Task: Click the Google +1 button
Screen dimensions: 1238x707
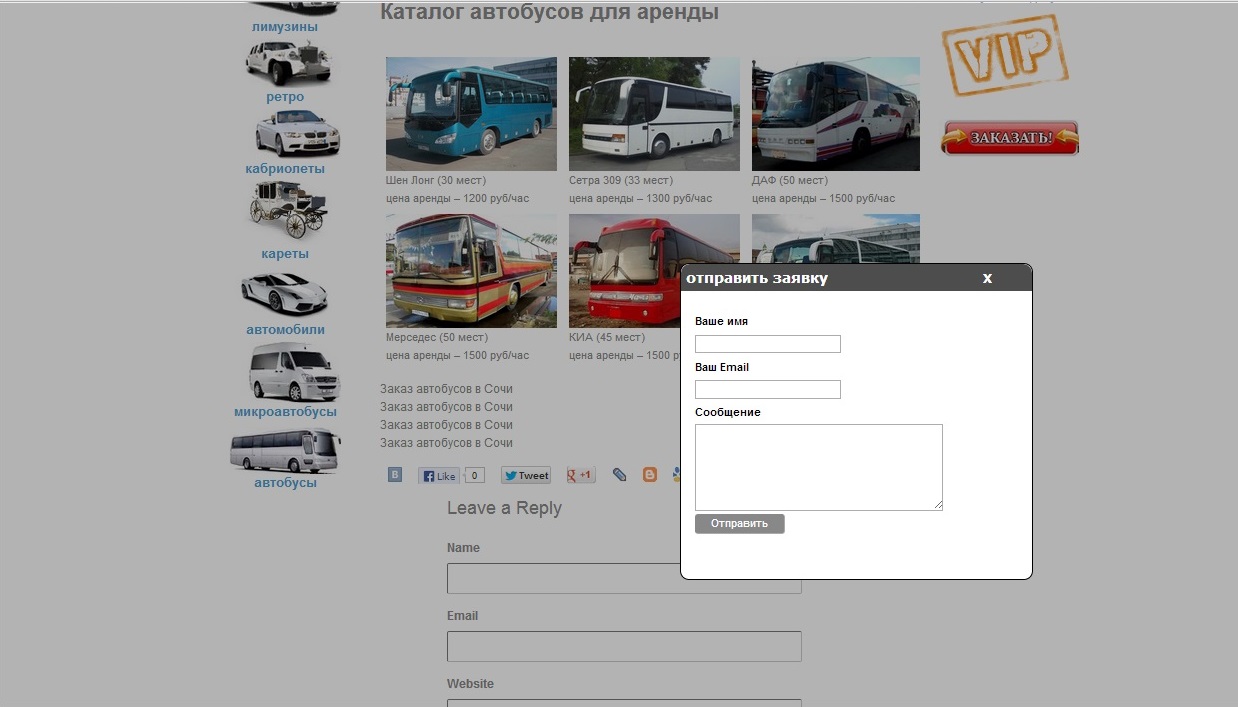Action: point(581,475)
